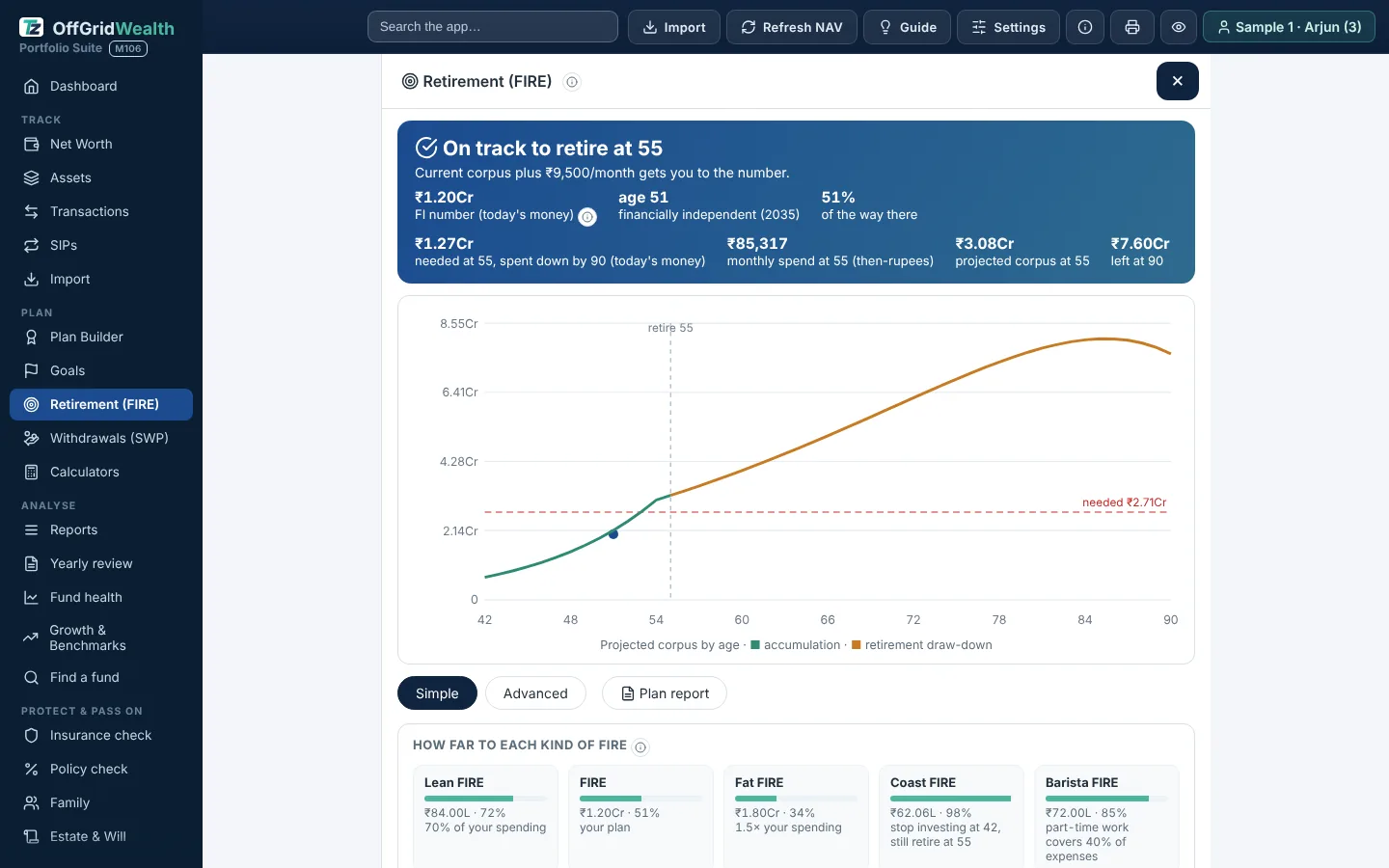Image resolution: width=1389 pixels, height=868 pixels.
Task: Open Dashboard from the sidebar
Action: point(101,86)
